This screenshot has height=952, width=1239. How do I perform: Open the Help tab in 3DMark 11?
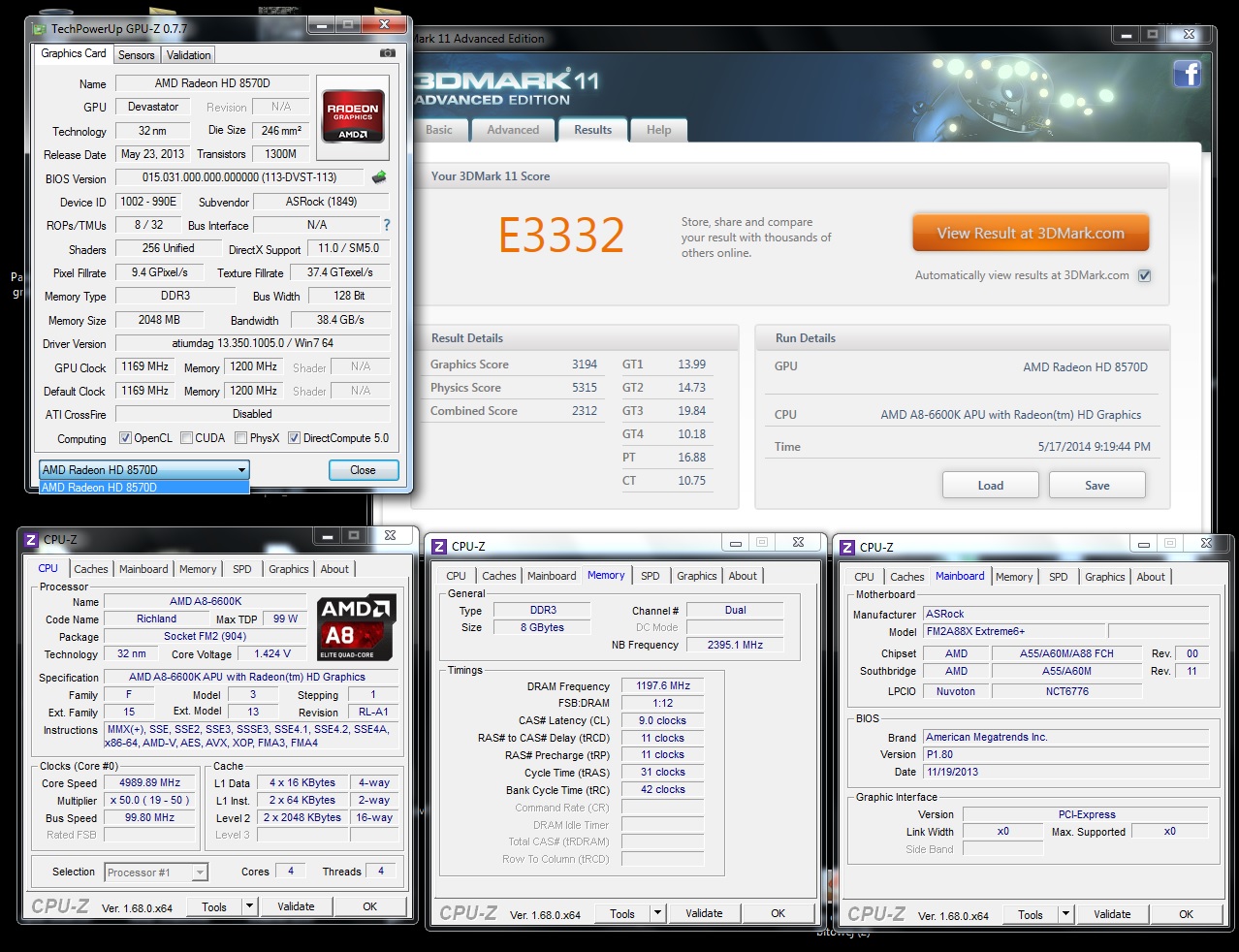(x=659, y=130)
